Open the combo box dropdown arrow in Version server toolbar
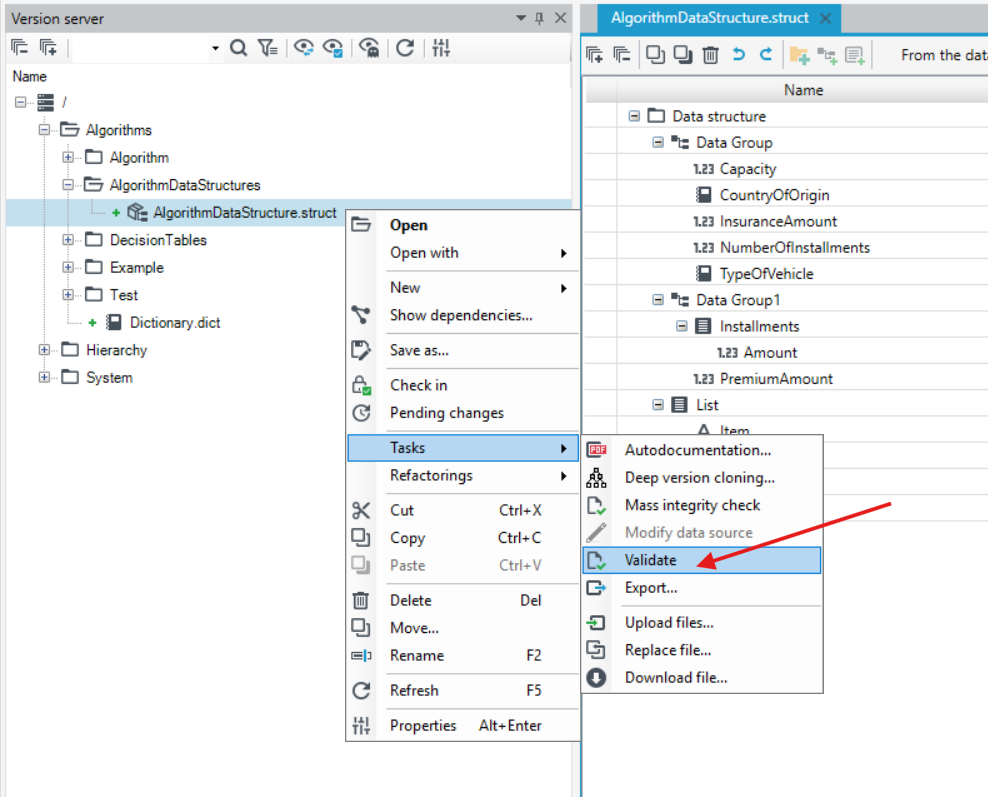The height and width of the screenshot is (797, 988). pos(215,48)
